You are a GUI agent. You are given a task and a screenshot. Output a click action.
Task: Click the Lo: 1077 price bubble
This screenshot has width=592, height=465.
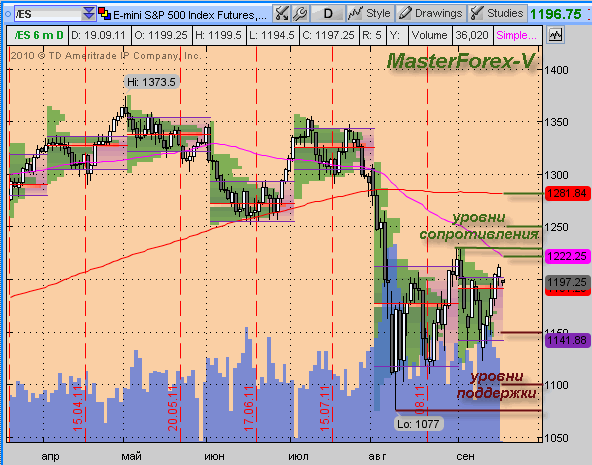[x=418, y=424]
